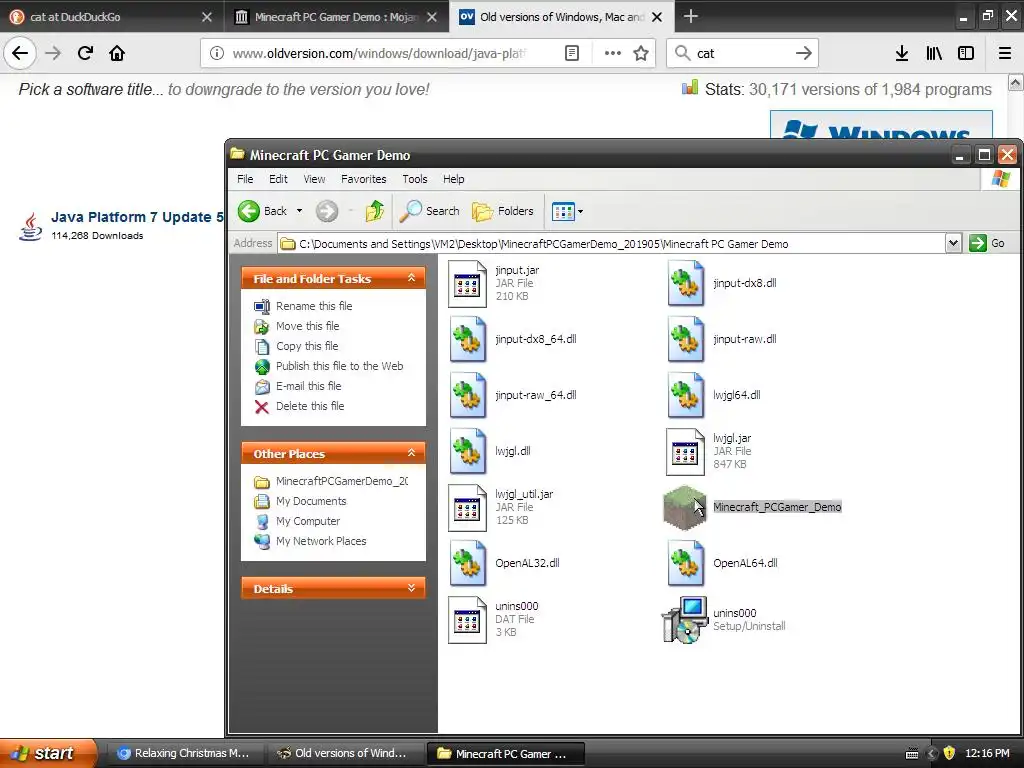This screenshot has height=768, width=1024.
Task: Select the jinput-dx8_64.dll file icon
Action: tap(467, 340)
